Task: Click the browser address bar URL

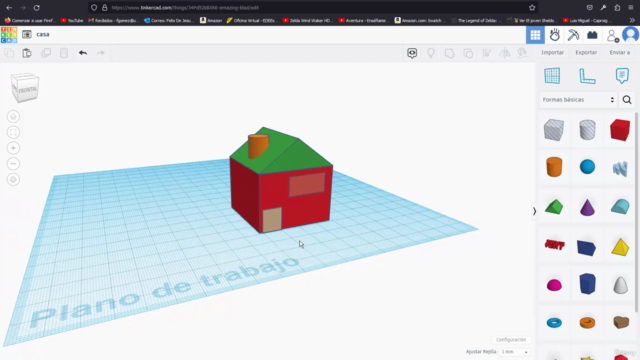Action: coord(185,8)
